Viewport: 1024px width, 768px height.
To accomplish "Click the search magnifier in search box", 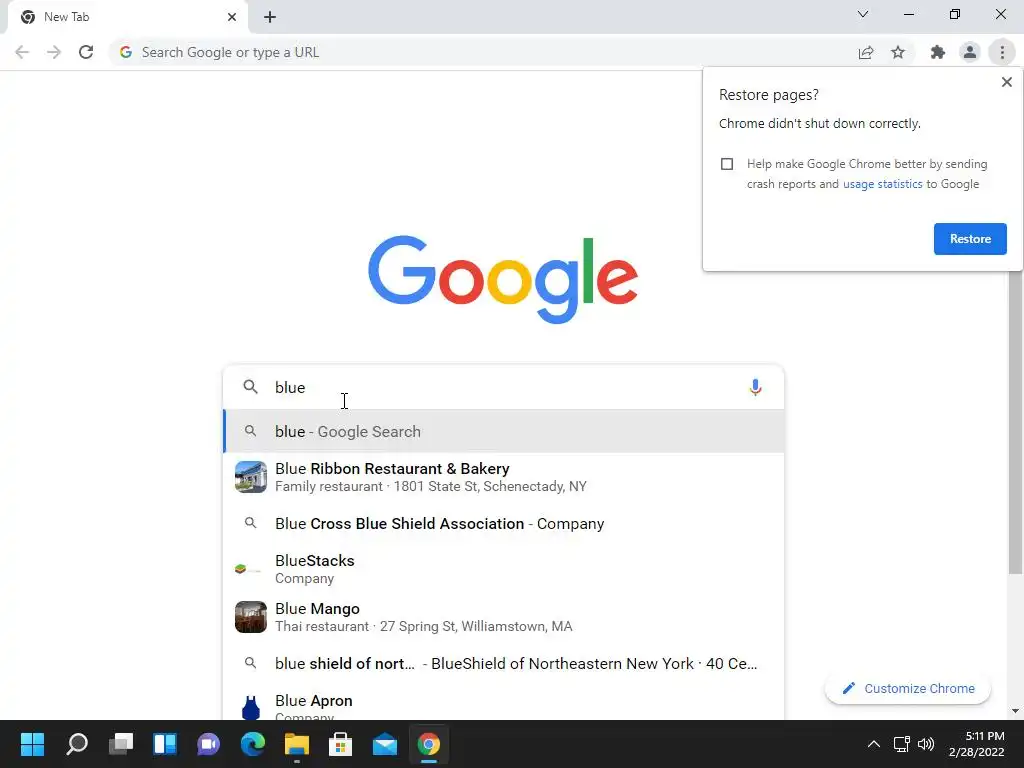I will tap(250, 387).
